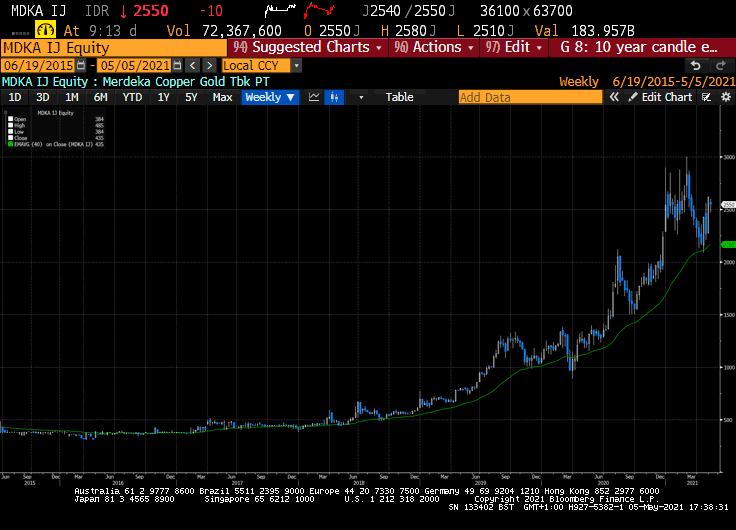Open the Suggested Charts dropdown
This screenshot has height=530, width=736.
(x=308, y=47)
